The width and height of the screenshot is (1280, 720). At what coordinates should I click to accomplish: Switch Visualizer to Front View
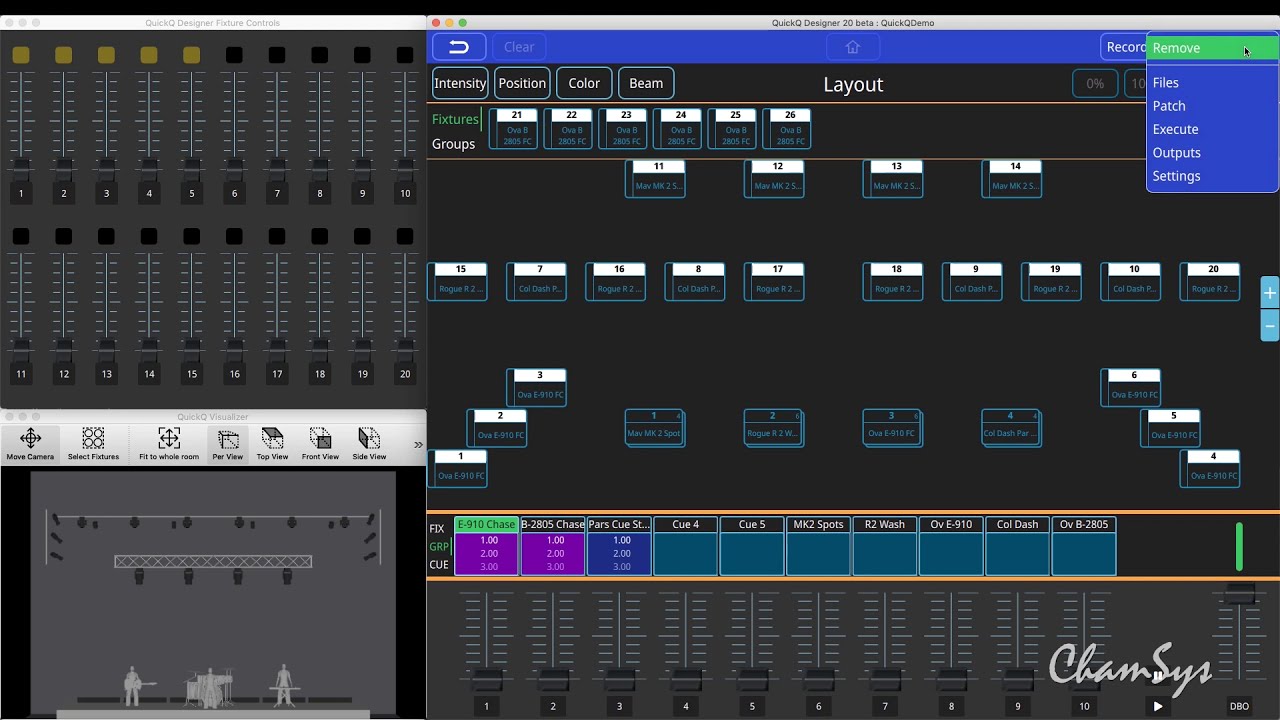[x=320, y=444]
